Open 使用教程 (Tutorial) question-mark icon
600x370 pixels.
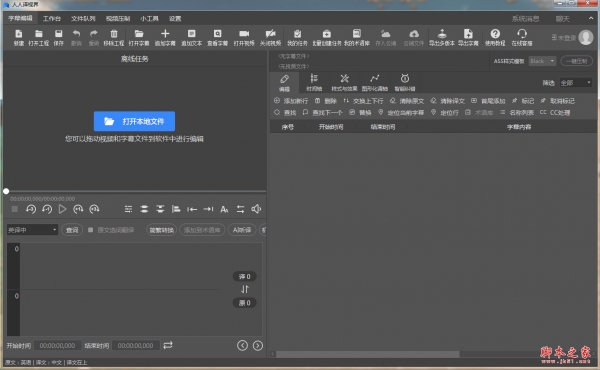tap(495, 34)
